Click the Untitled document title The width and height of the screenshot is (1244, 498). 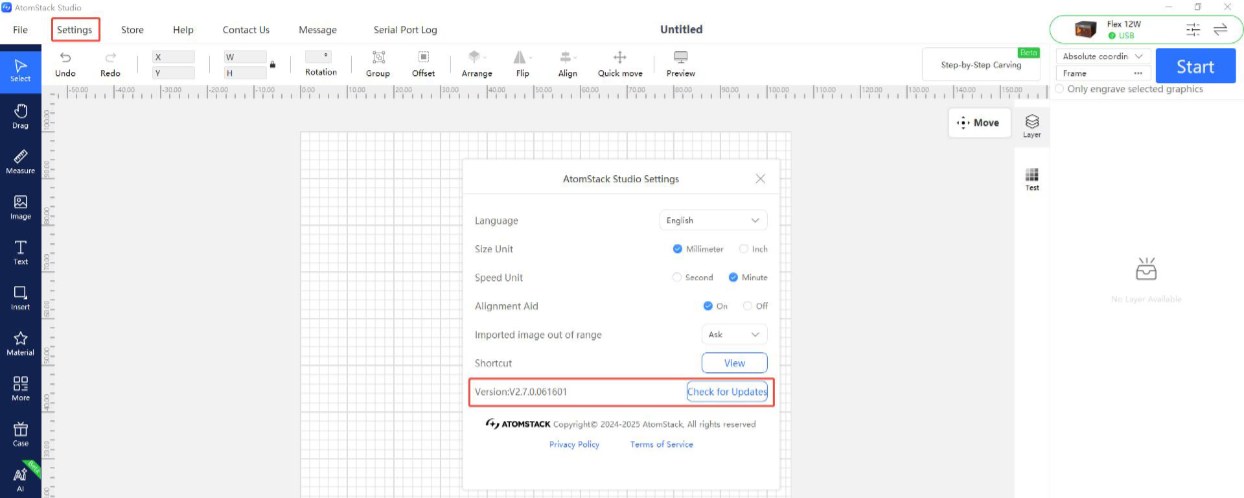pos(681,30)
